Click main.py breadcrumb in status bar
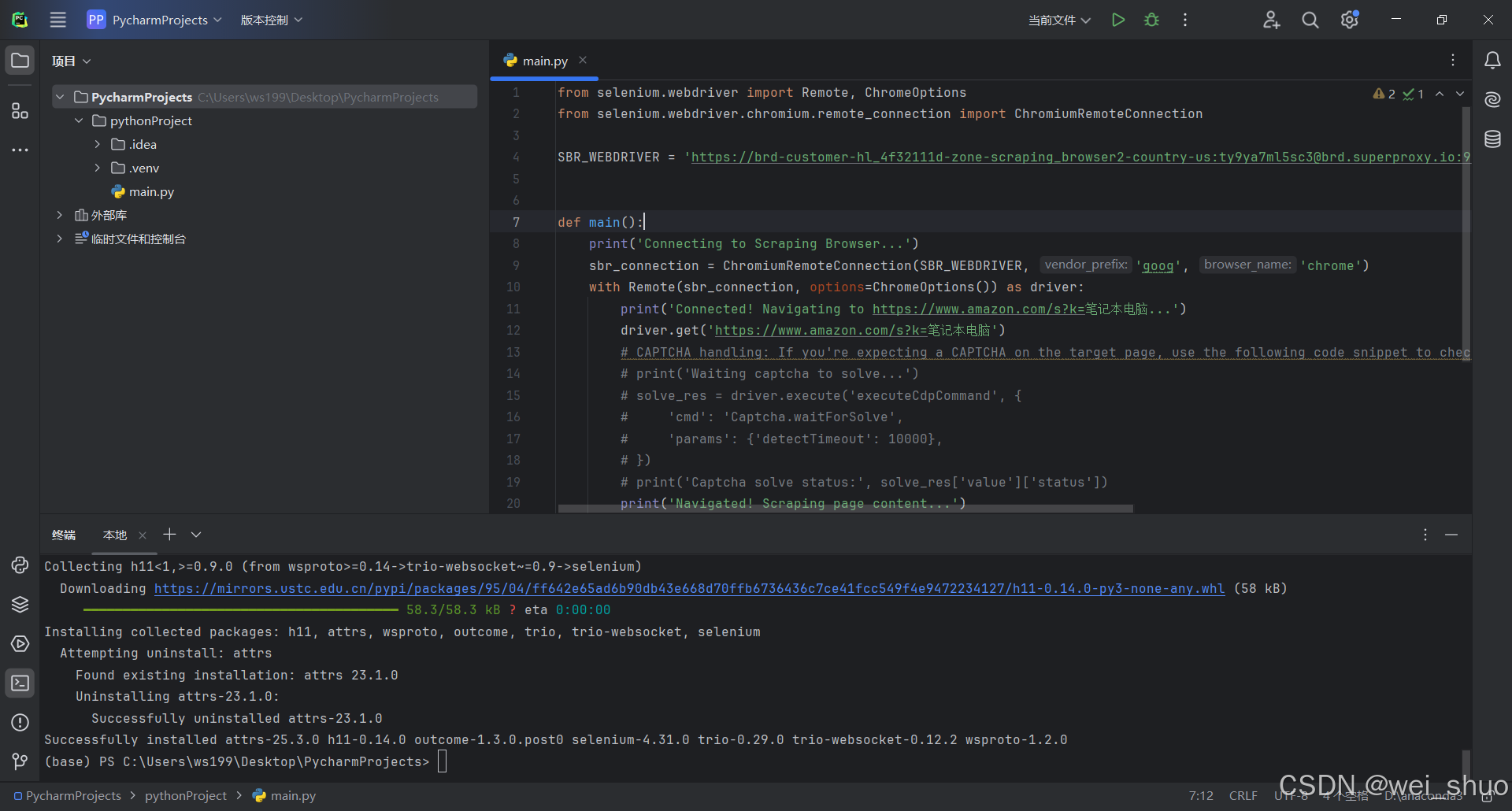Image resolution: width=1512 pixels, height=811 pixels. pyautogui.click(x=285, y=796)
